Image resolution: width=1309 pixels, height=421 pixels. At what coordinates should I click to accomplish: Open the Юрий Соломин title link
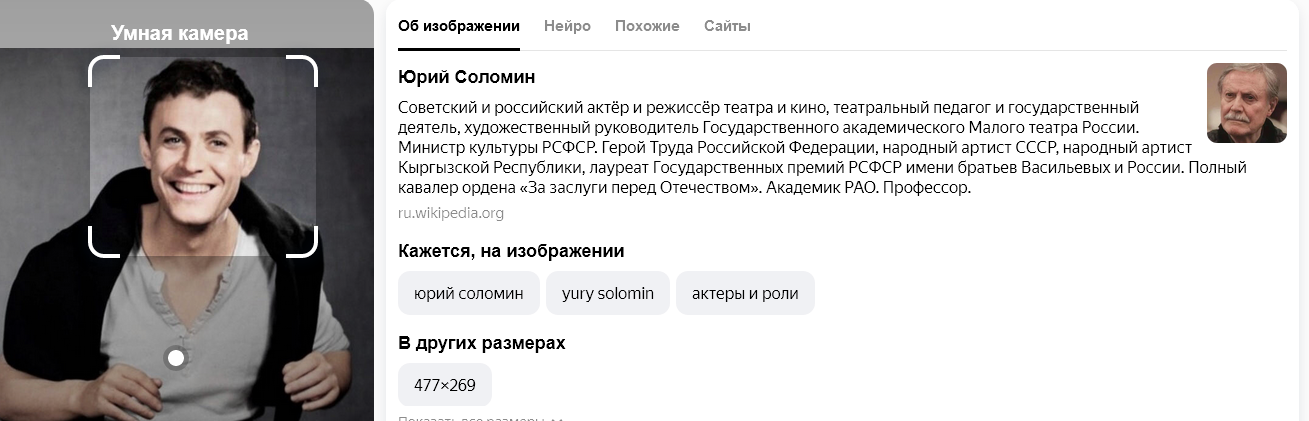coord(467,77)
